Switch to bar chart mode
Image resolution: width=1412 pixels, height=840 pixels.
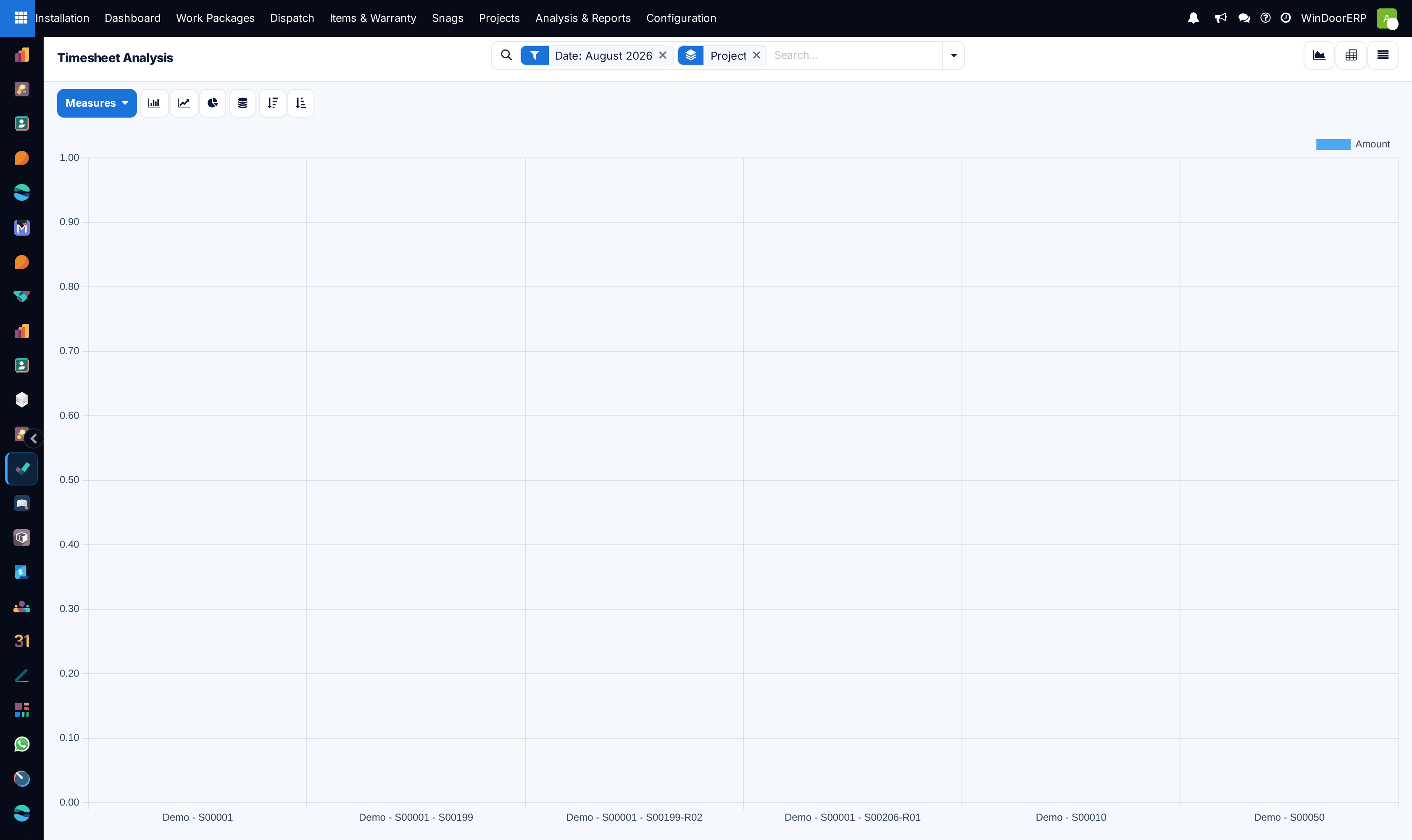point(154,103)
